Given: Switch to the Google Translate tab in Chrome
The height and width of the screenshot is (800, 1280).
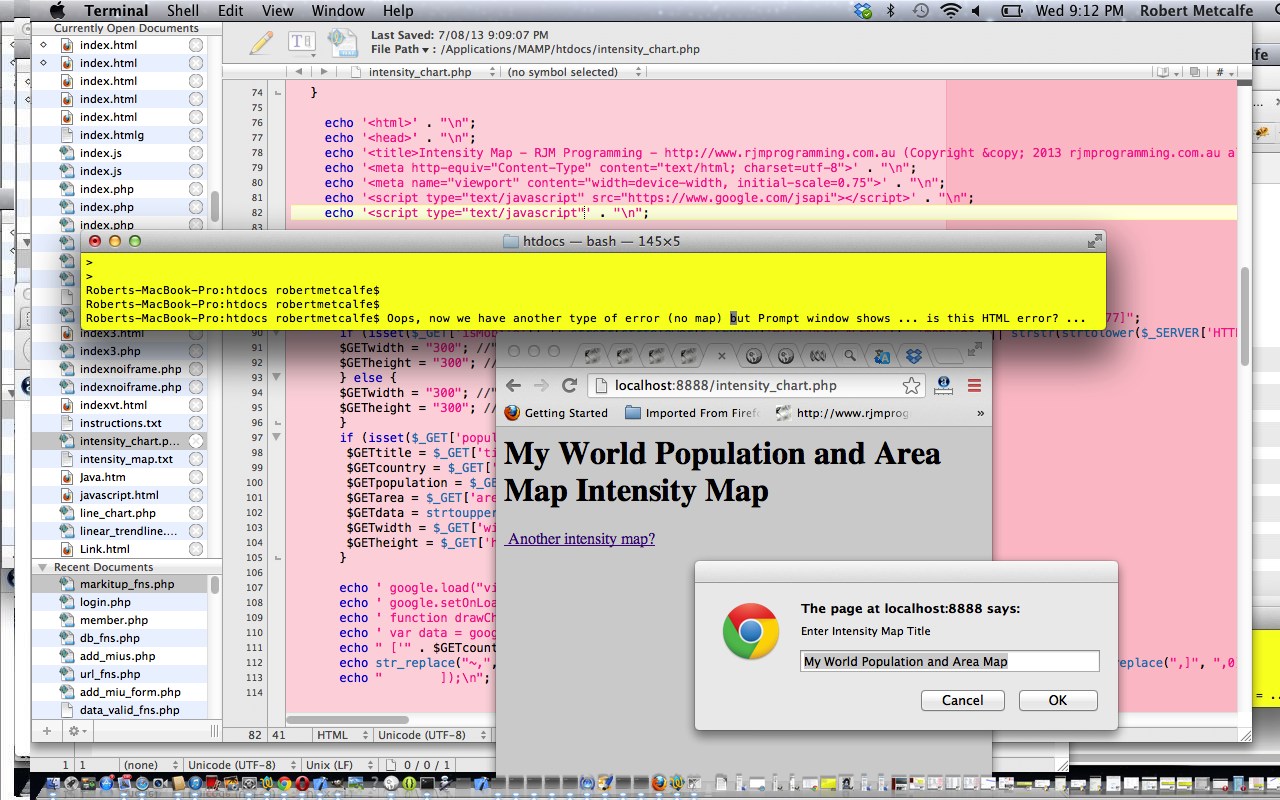Looking at the screenshot, I should (x=882, y=355).
